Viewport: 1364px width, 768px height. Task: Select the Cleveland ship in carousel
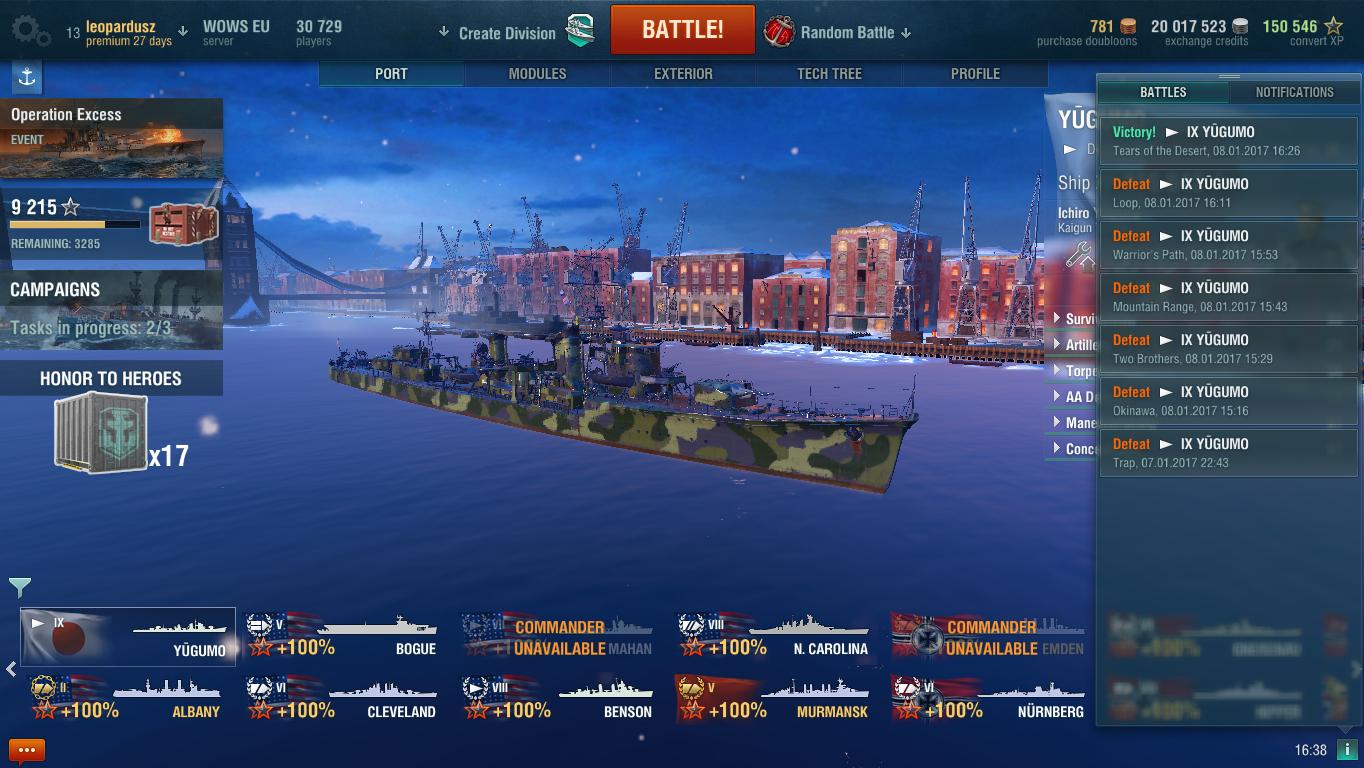(x=342, y=698)
